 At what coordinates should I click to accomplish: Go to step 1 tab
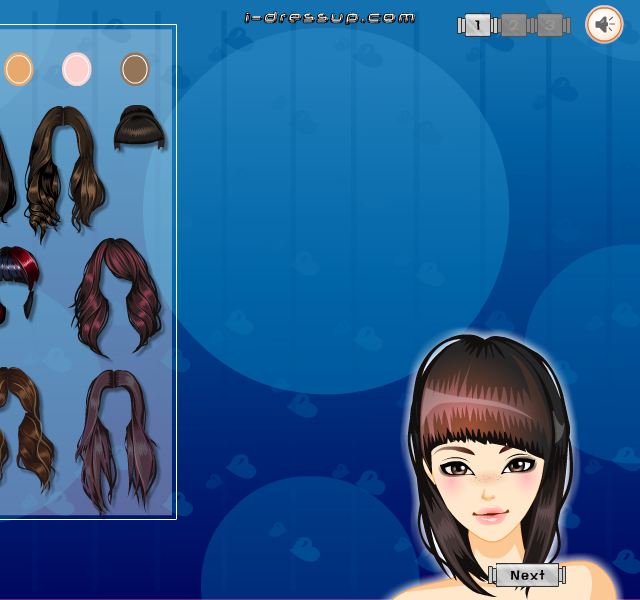coord(478,25)
